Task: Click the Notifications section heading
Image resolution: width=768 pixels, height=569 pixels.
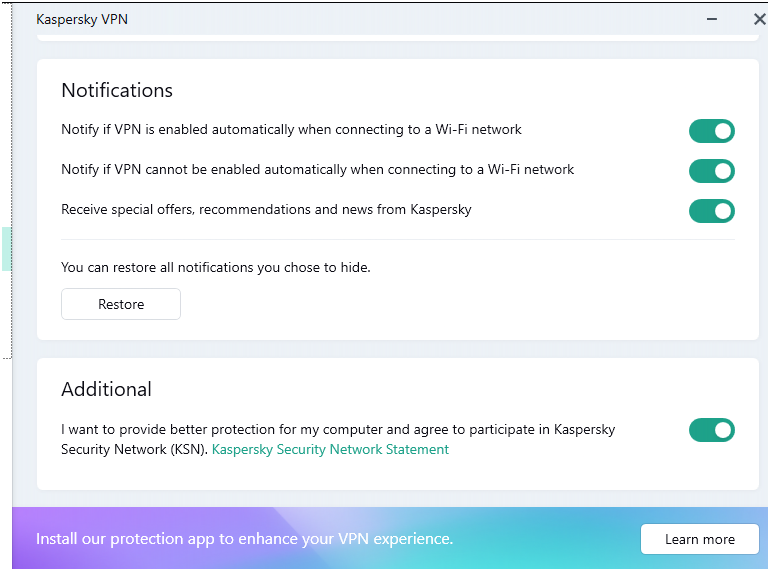Action: [x=117, y=90]
